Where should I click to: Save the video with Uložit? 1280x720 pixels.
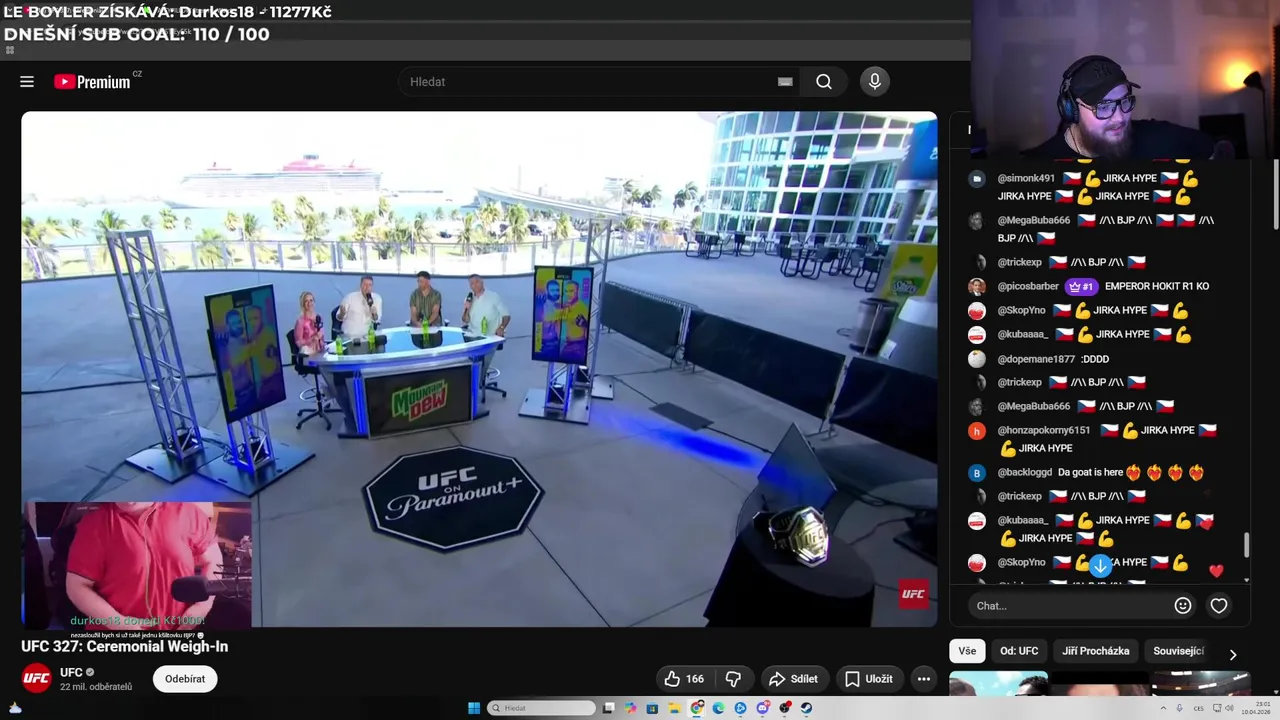[x=868, y=679]
